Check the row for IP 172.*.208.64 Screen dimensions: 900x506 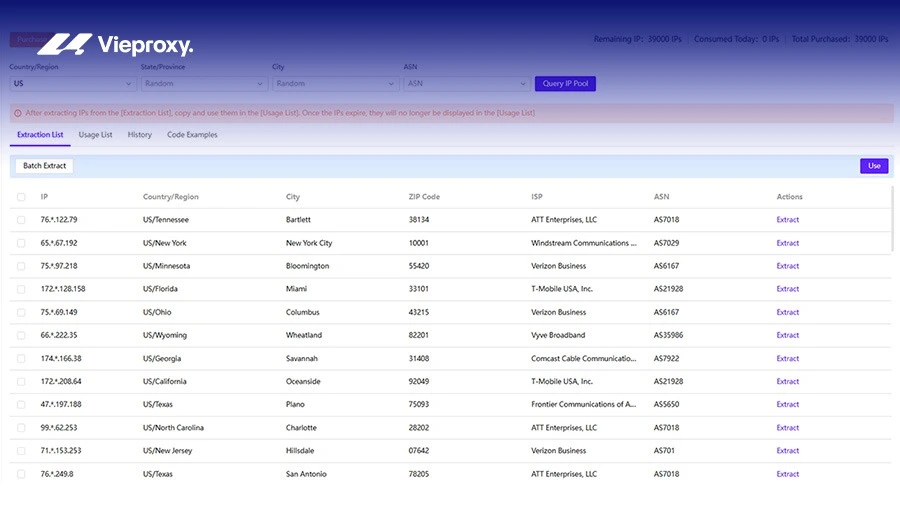tap(21, 382)
